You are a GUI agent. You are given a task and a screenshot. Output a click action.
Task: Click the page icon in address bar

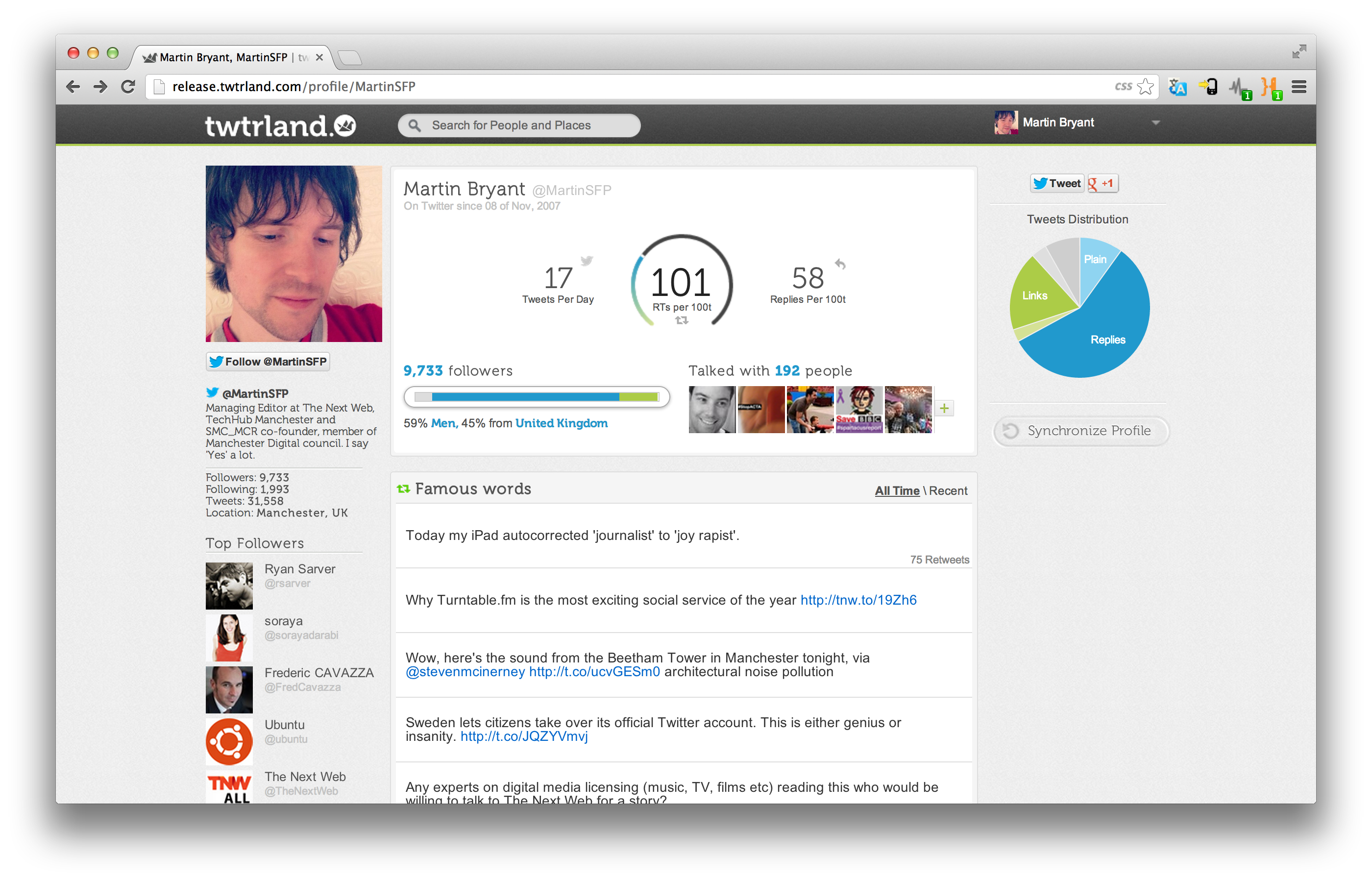[160, 87]
